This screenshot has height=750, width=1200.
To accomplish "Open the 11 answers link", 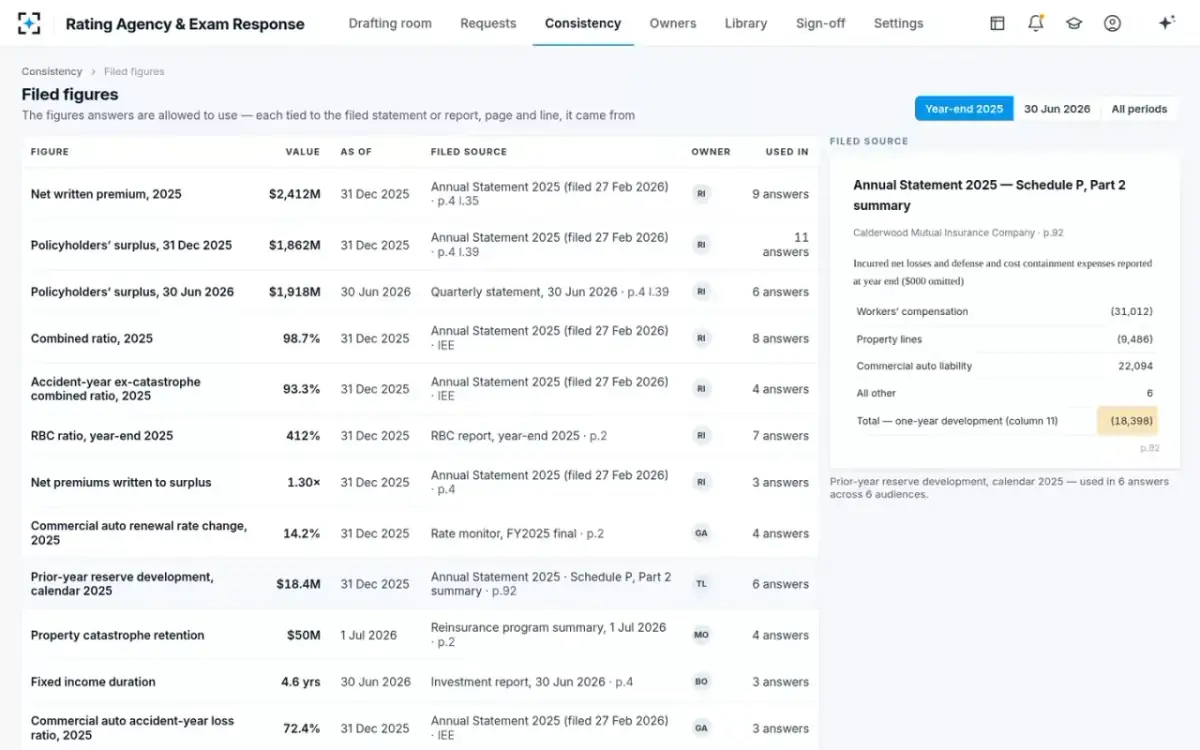I will (786, 245).
